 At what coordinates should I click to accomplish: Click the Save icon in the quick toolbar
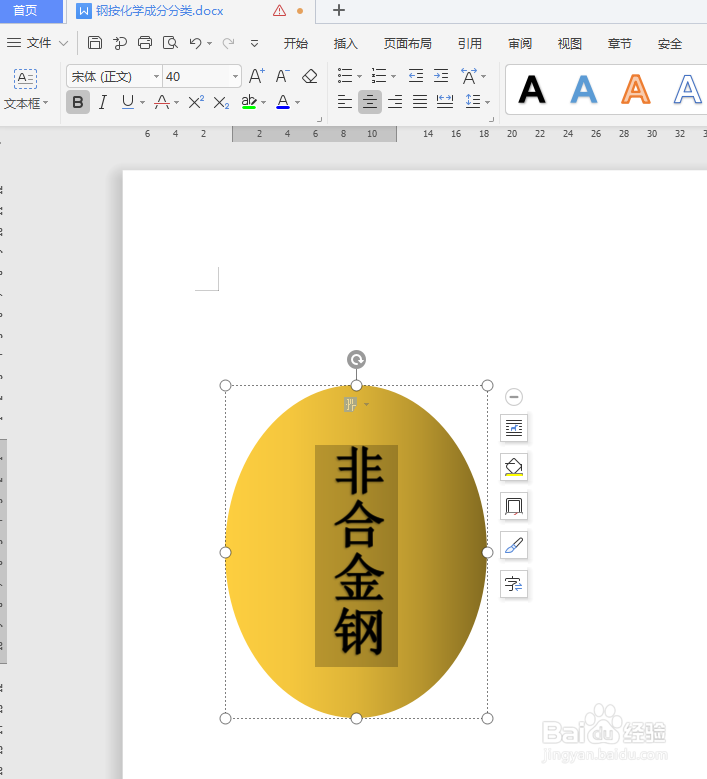pos(94,43)
